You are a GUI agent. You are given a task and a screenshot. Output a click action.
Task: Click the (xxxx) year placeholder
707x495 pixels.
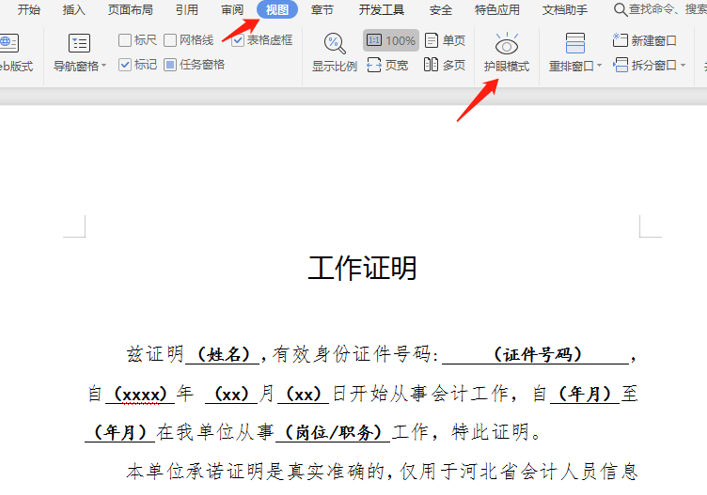(141, 394)
